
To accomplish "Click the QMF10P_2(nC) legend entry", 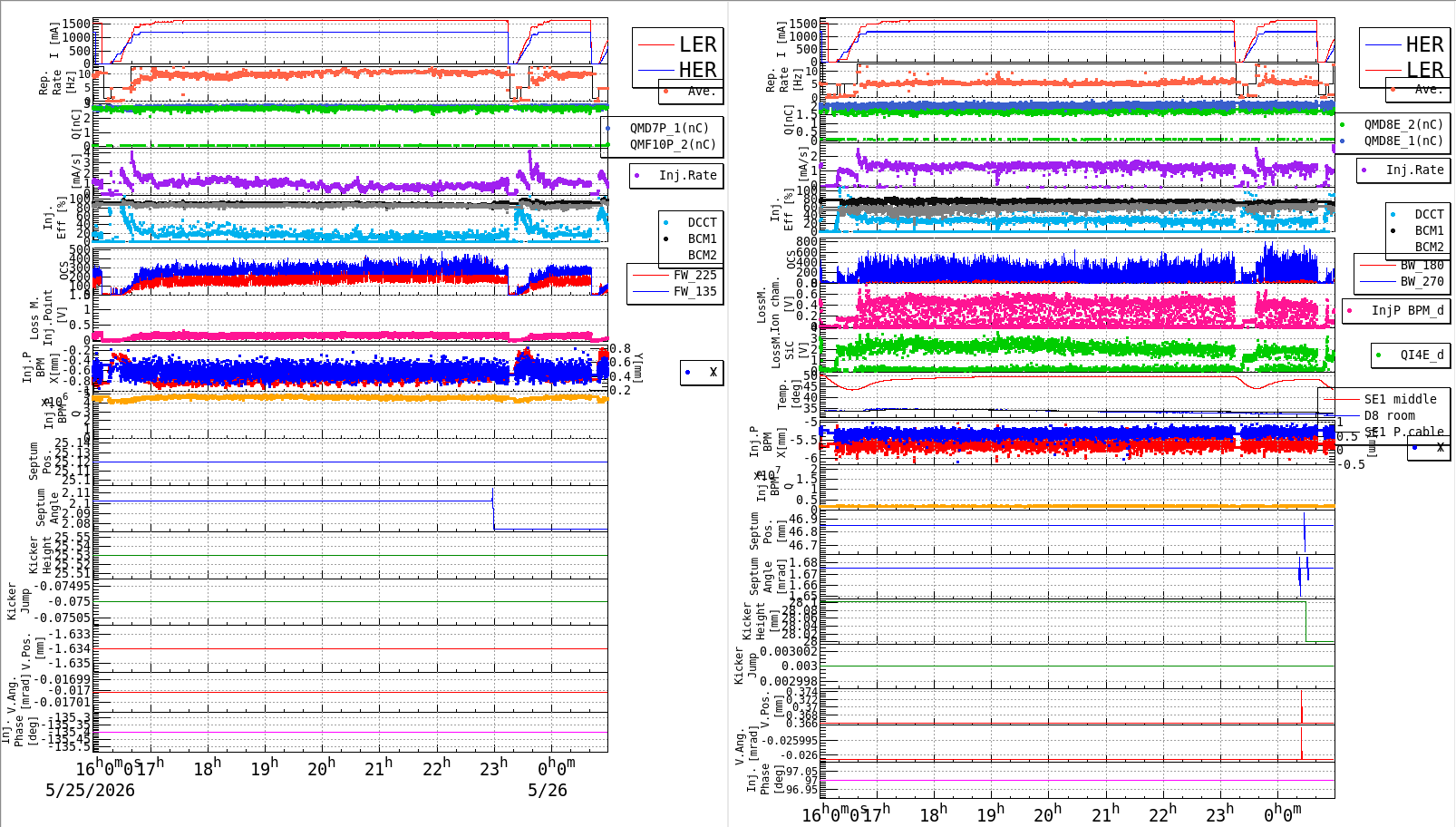I will (673, 144).
